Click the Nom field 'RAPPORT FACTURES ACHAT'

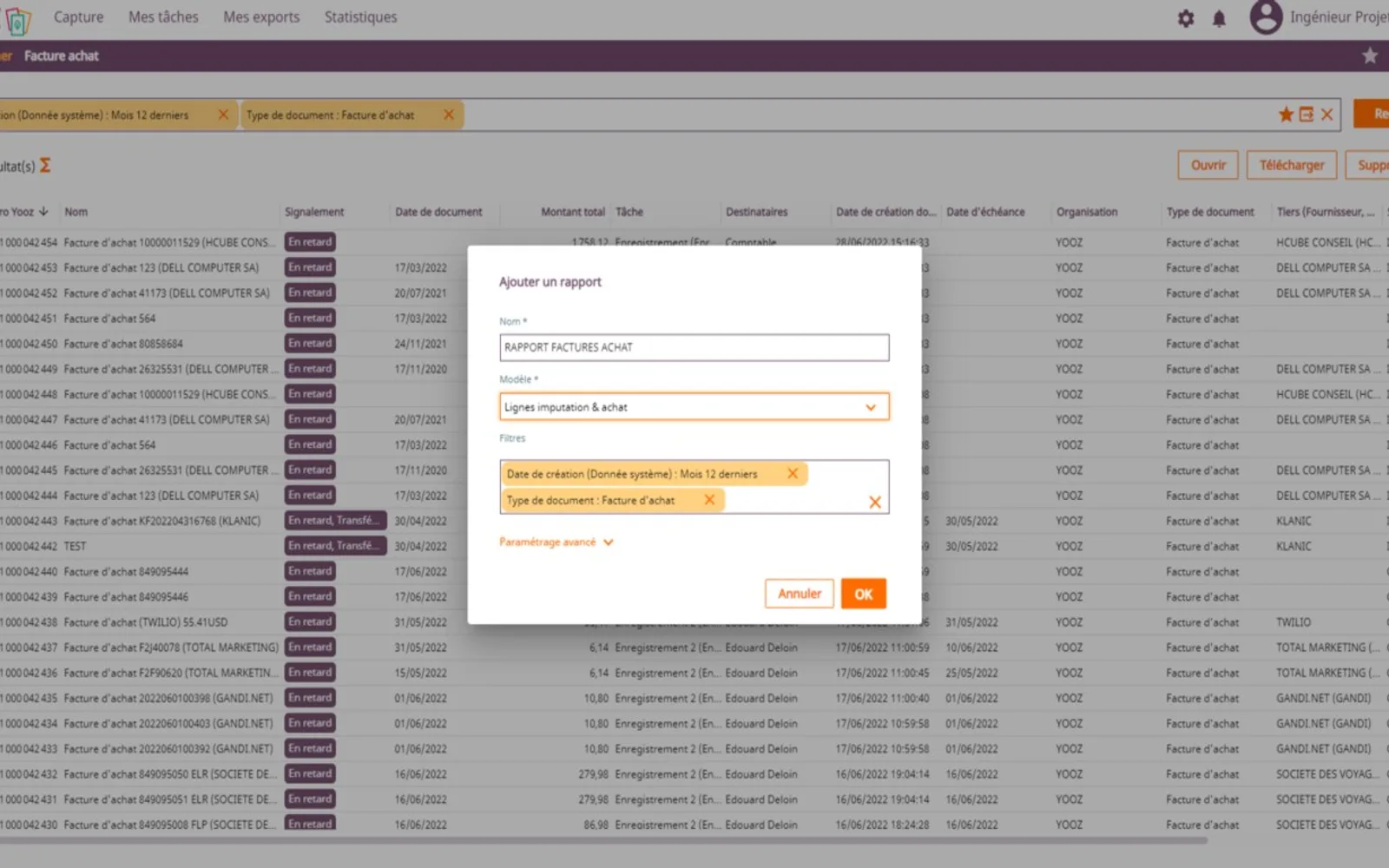coord(694,347)
